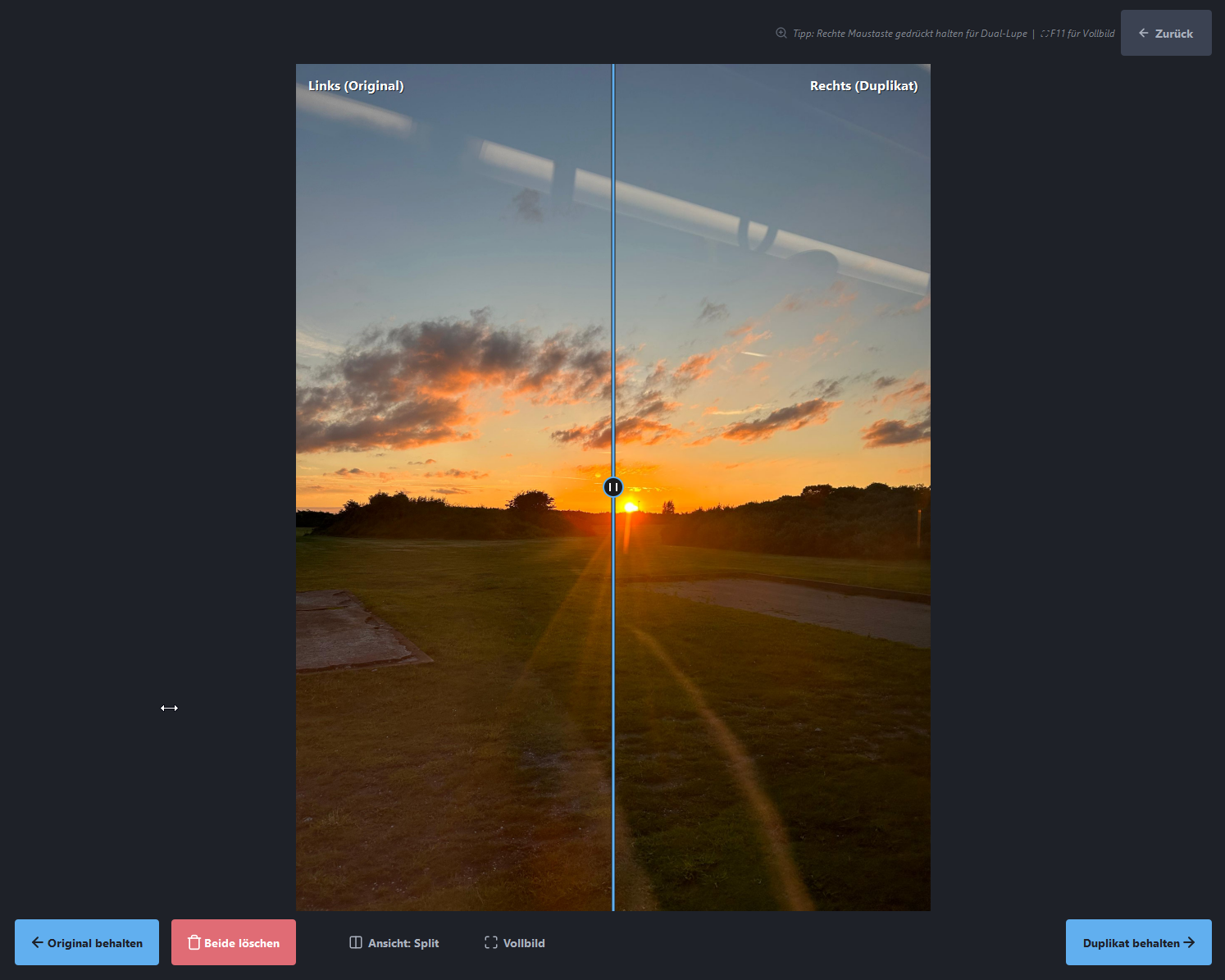Click the back arrow icon in Zurück
The height and width of the screenshot is (980, 1225).
1144,34
